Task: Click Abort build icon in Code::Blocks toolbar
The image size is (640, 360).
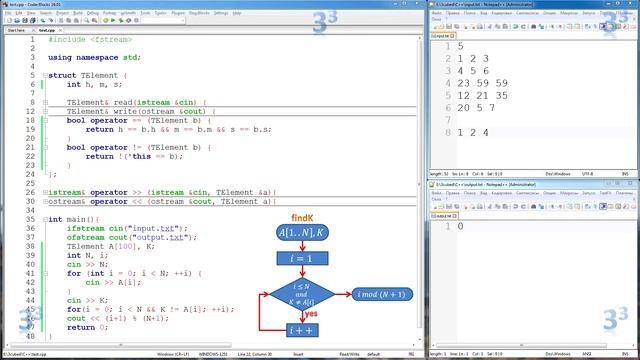Action: click(x=136, y=20)
